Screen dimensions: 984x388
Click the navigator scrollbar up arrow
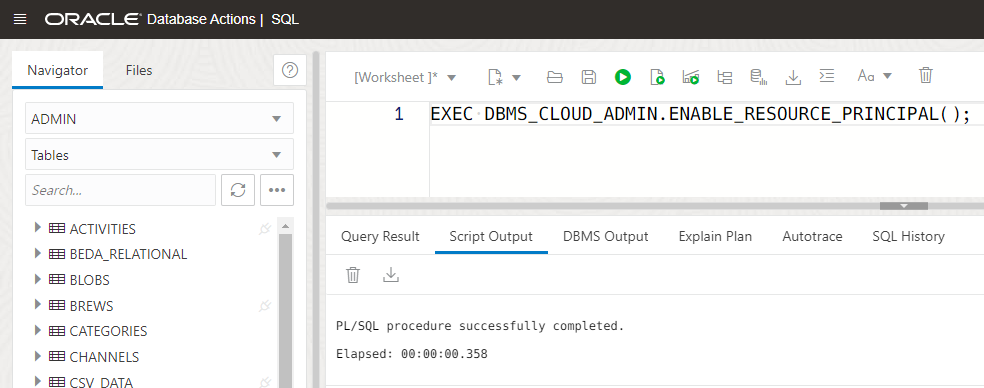tap(285, 226)
